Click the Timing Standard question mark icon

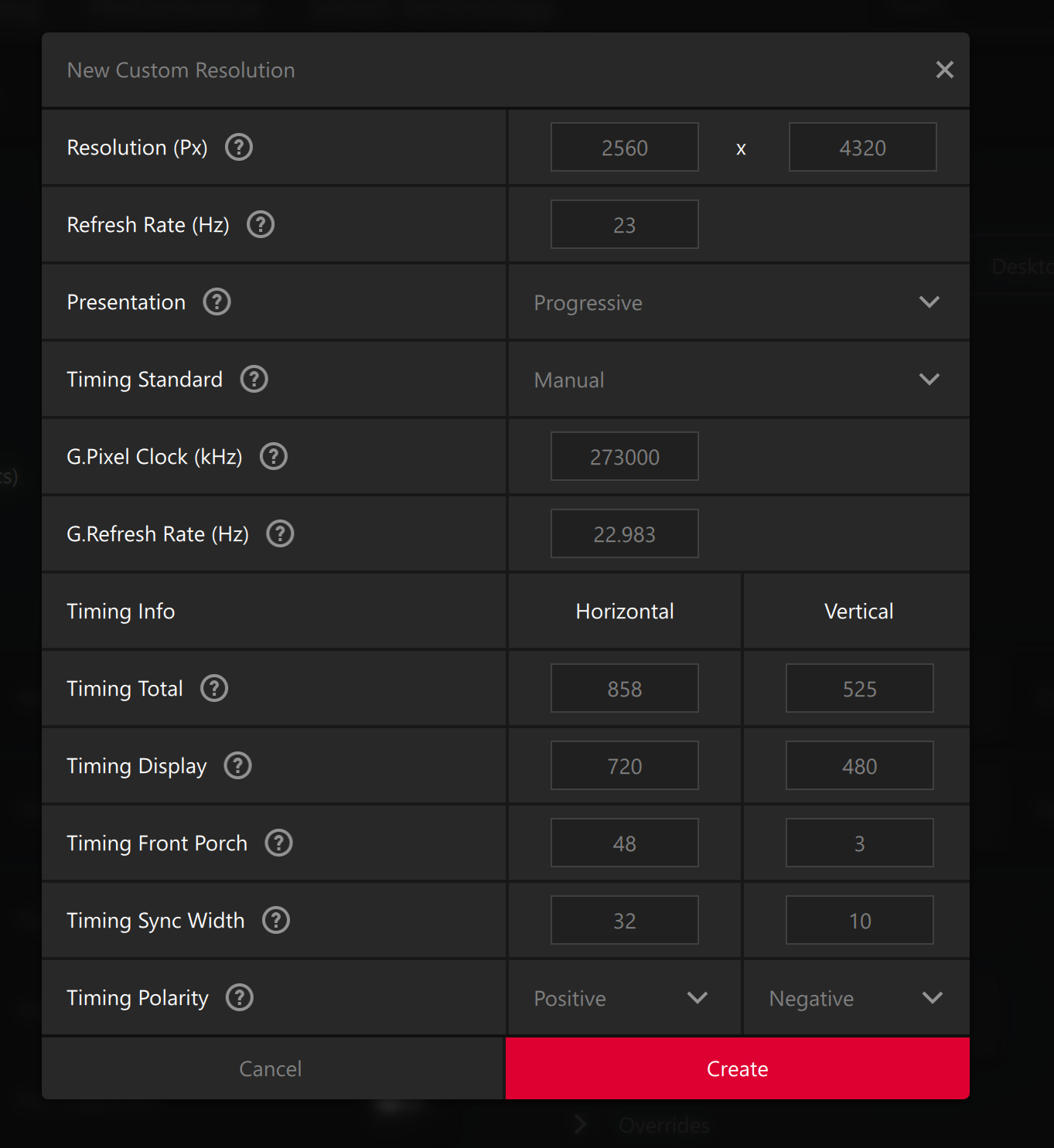coord(254,379)
